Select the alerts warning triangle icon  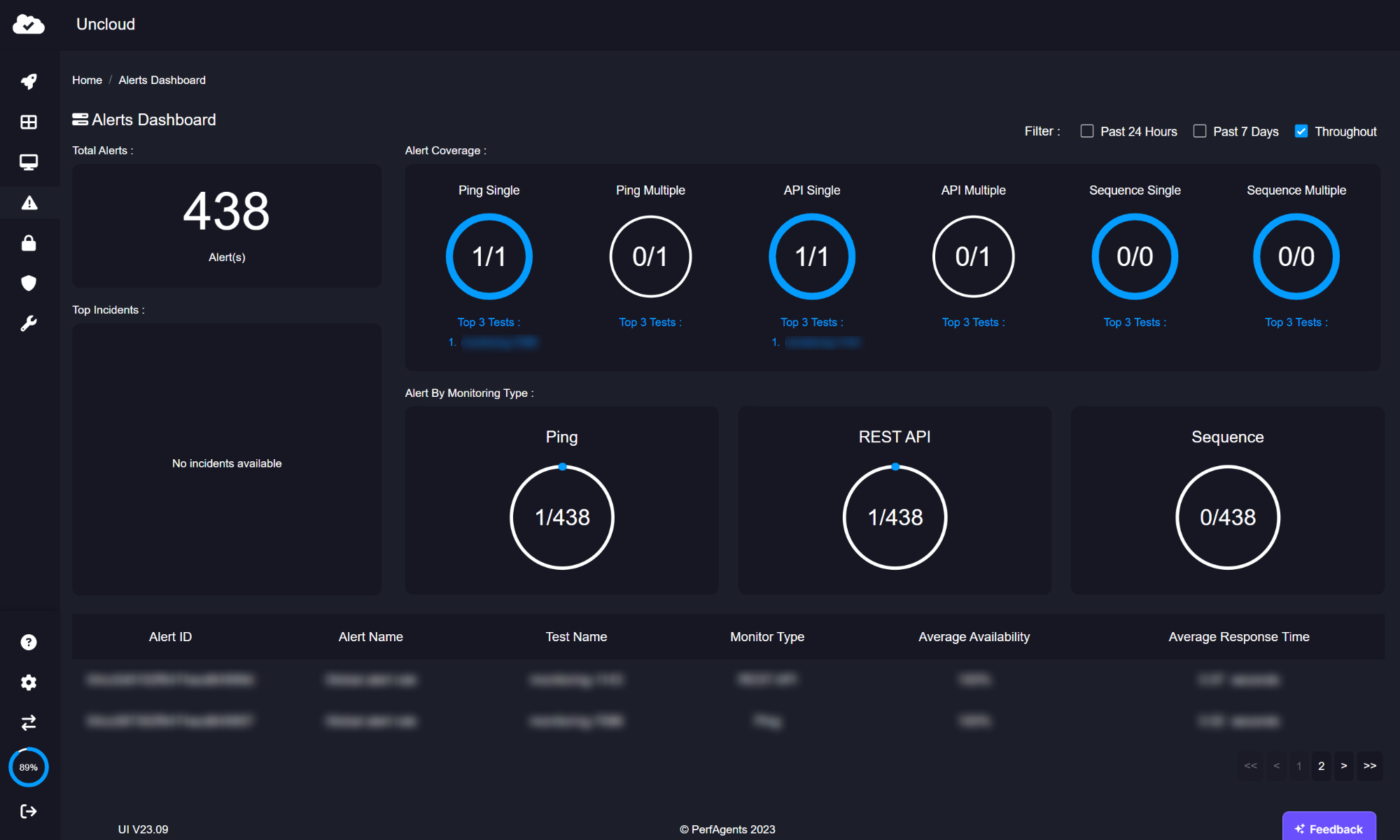(29, 203)
